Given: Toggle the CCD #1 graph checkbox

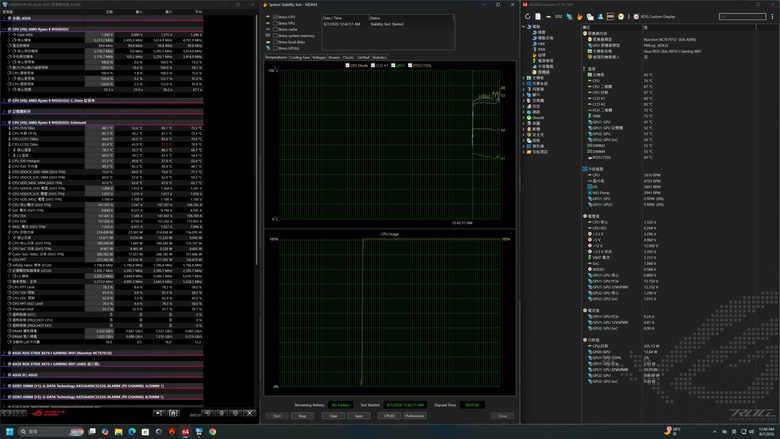Looking at the screenshot, I should pos(373,65).
